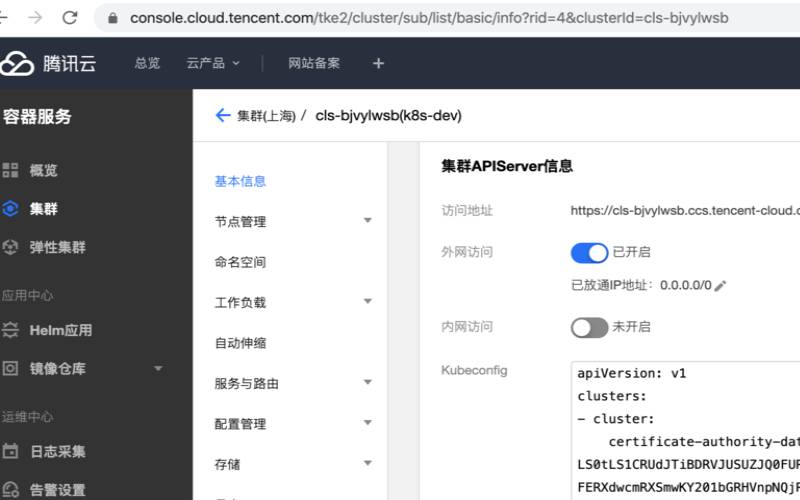Reload the page with the browser refresh icon
The image size is (800, 500).
tap(69, 18)
